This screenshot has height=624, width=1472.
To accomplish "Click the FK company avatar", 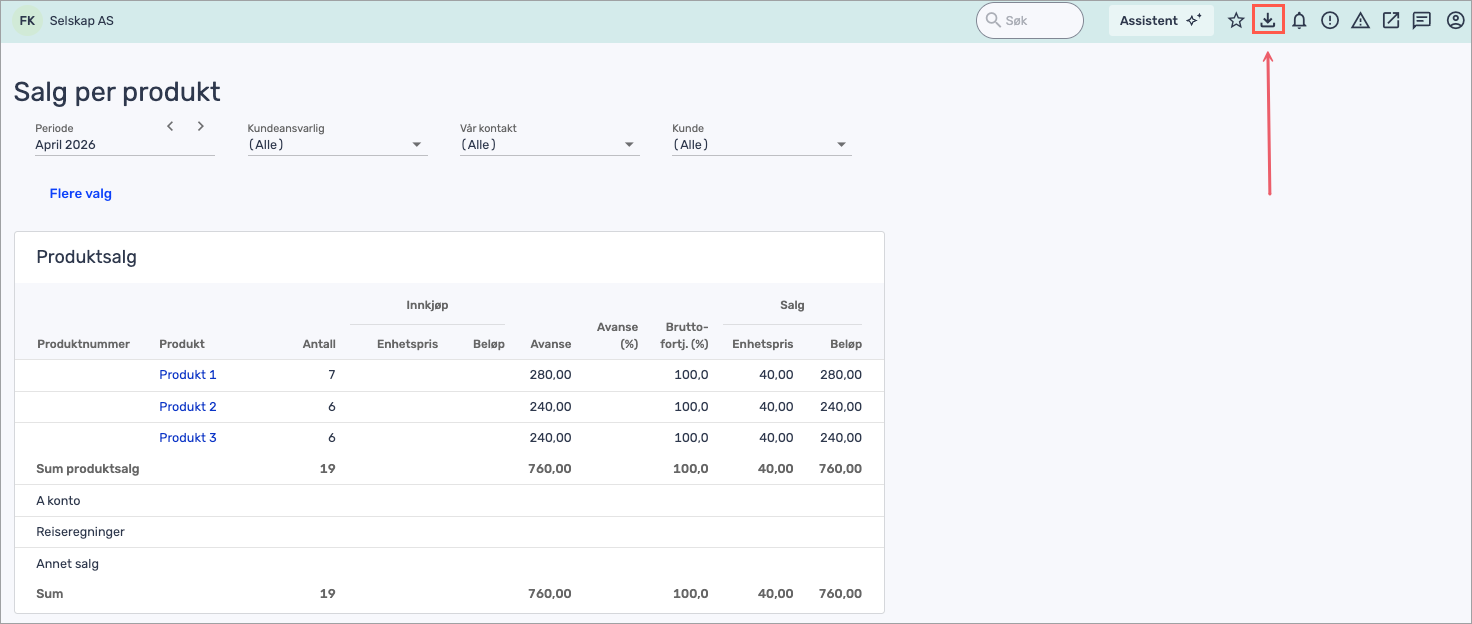I will pos(27,20).
